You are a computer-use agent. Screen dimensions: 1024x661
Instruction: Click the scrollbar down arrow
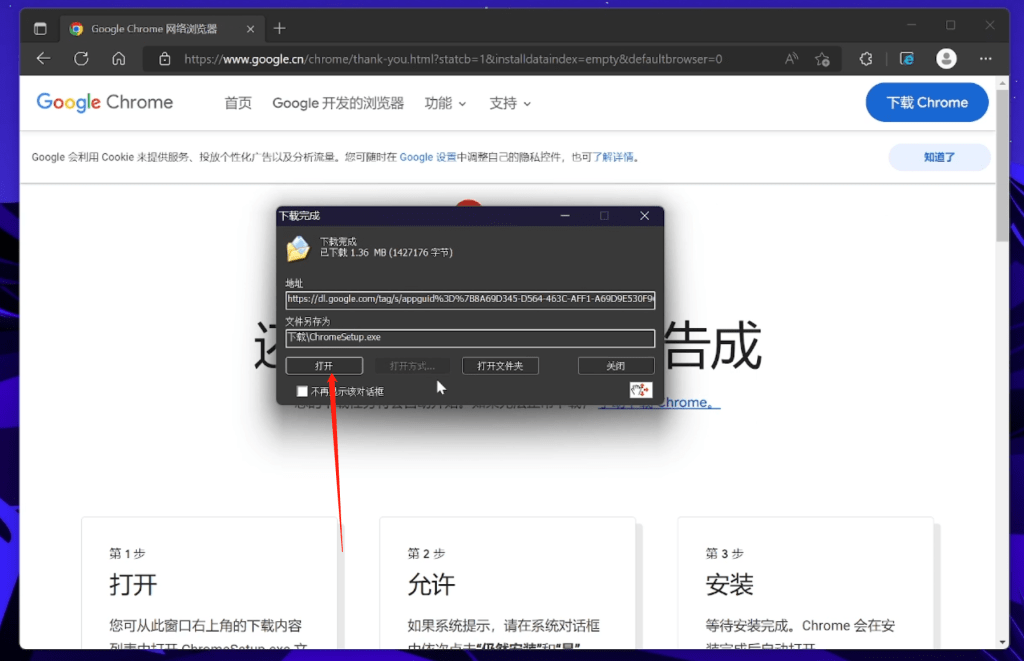1002,643
